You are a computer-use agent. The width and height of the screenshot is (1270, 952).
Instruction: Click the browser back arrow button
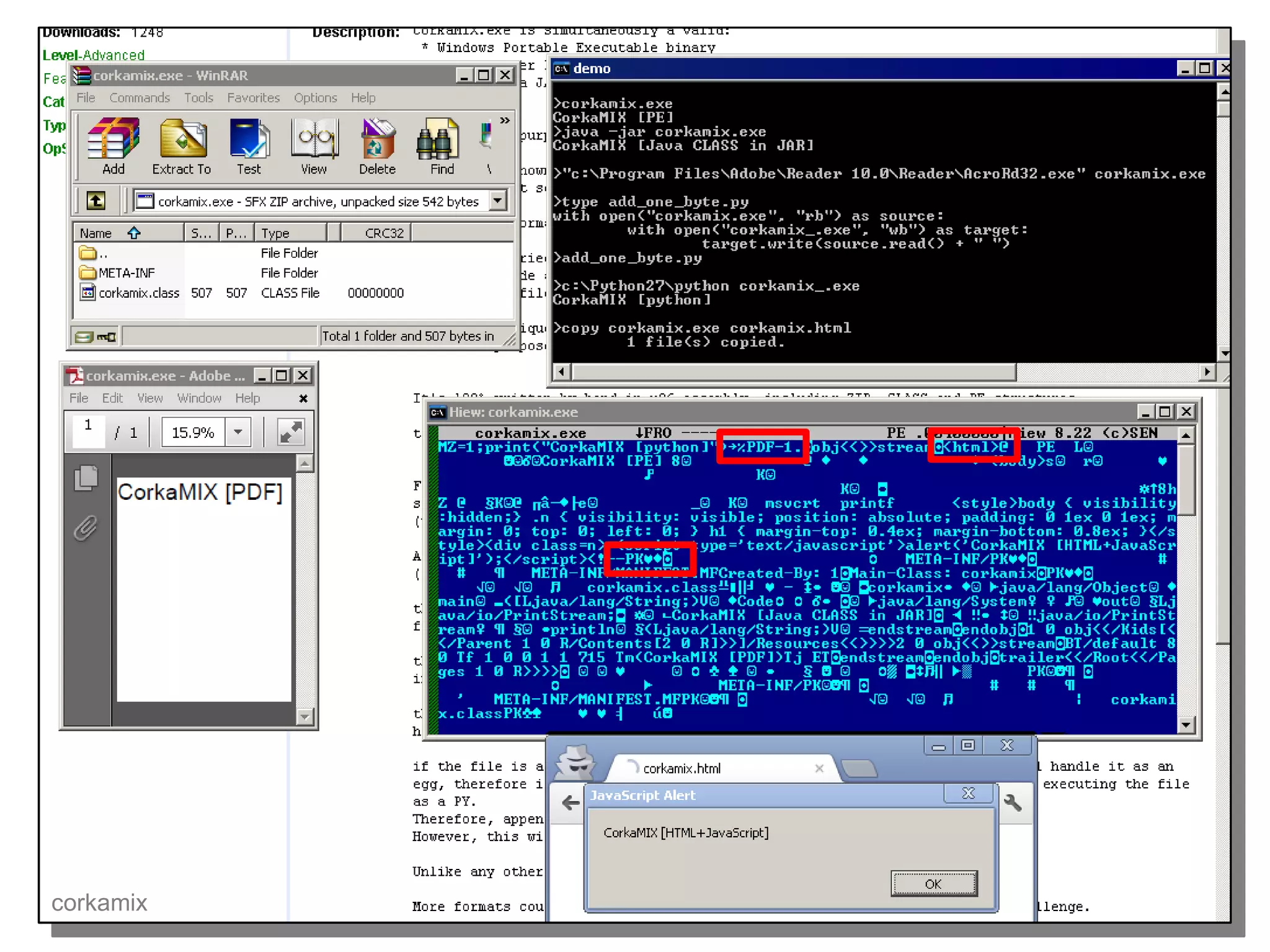(570, 803)
